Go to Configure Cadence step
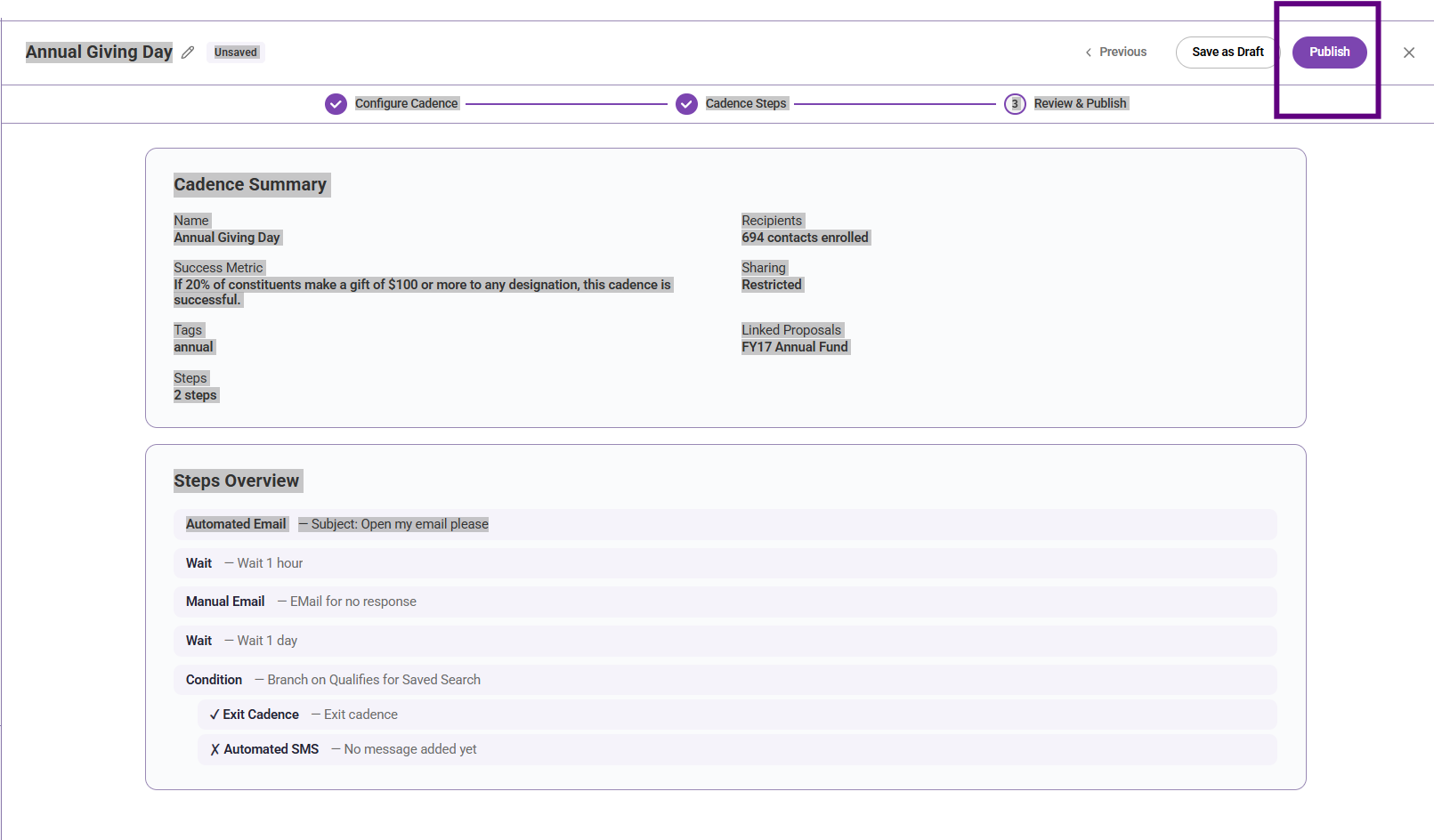Viewport: 1434px width, 840px height. coord(407,103)
